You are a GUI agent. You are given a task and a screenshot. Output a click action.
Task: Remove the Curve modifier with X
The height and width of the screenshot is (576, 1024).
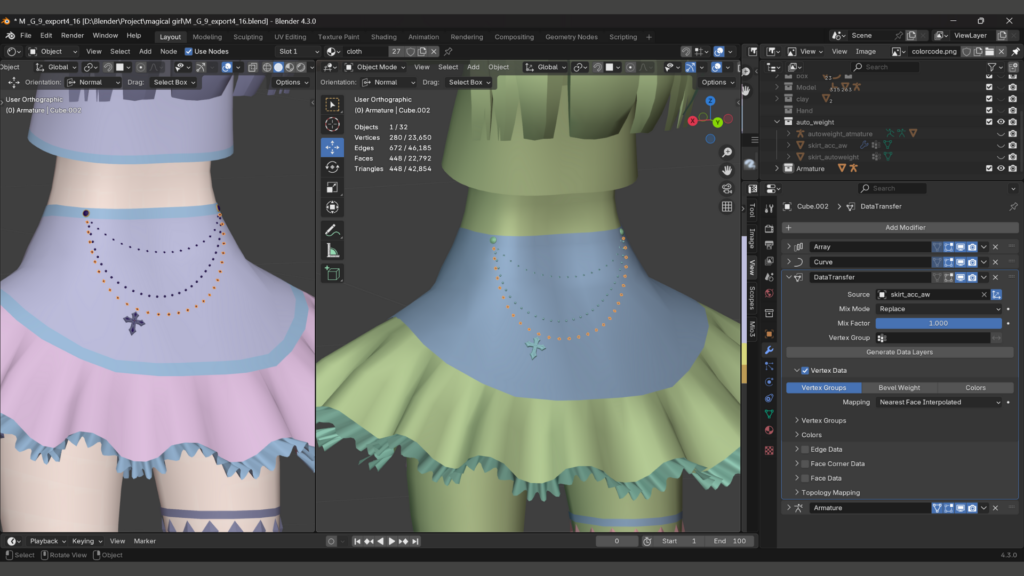coord(995,262)
